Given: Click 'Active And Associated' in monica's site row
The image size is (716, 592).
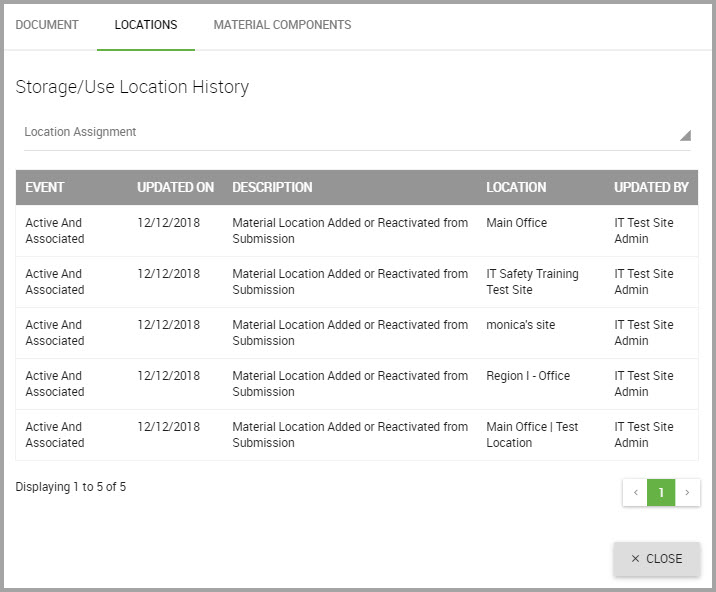Looking at the screenshot, I should click(x=55, y=333).
